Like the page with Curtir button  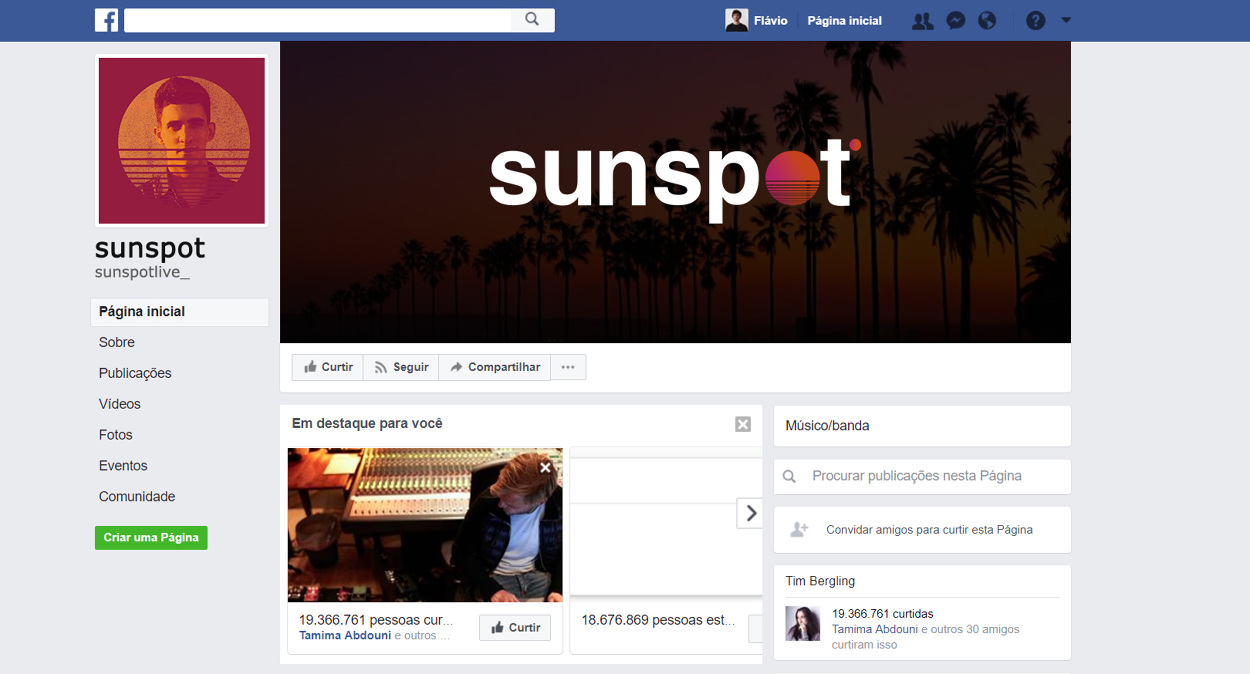click(328, 368)
